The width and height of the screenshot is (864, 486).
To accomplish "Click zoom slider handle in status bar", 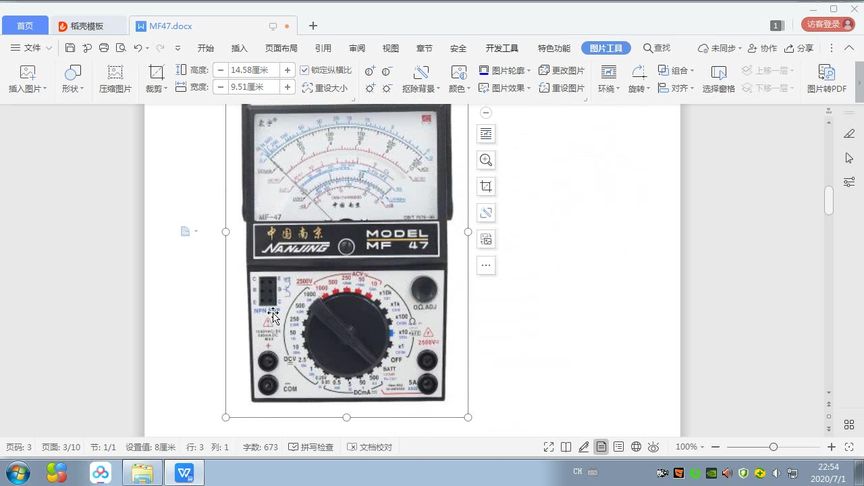I will click(x=773, y=447).
